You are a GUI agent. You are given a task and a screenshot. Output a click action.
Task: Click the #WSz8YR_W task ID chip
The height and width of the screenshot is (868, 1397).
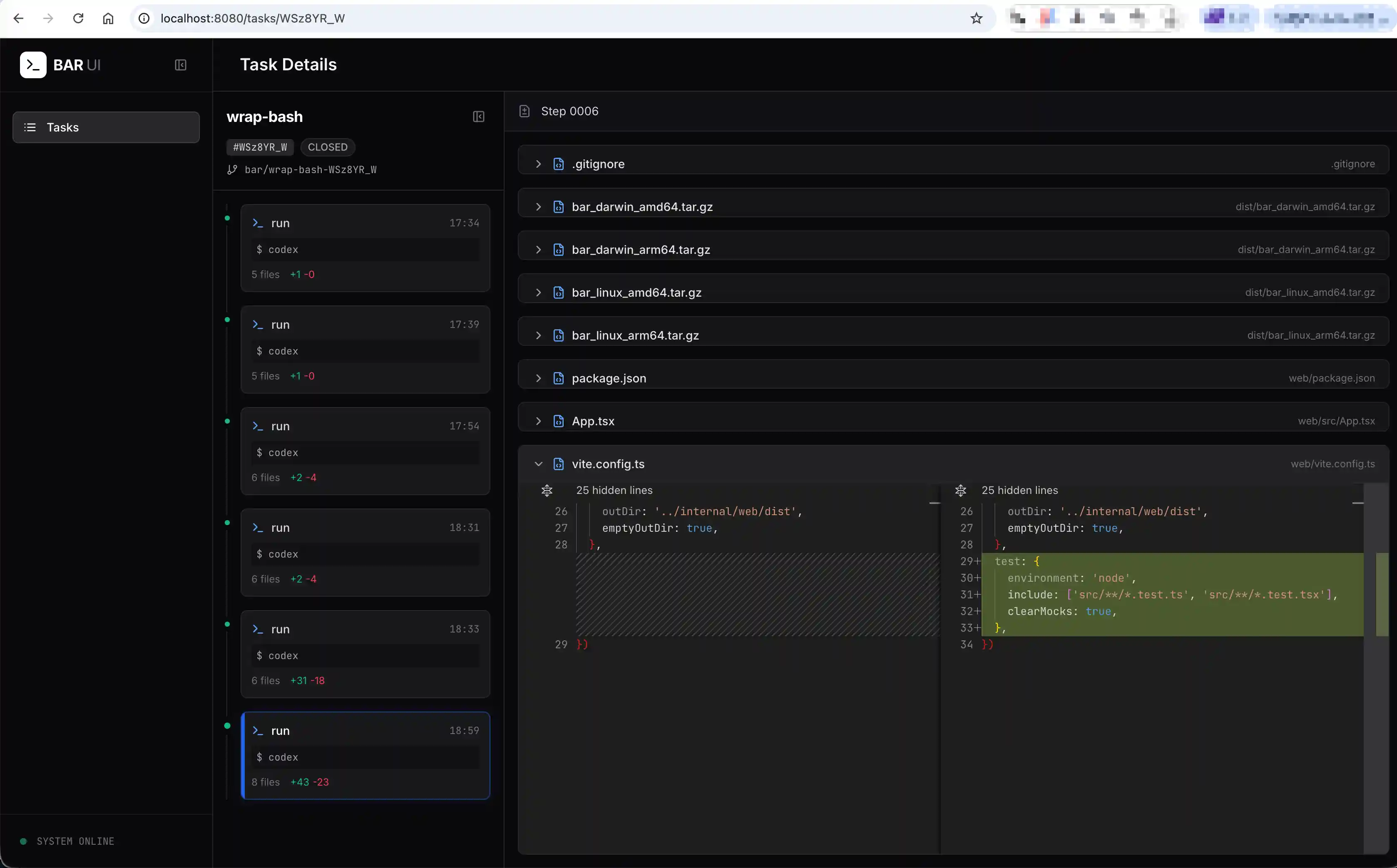point(259,147)
